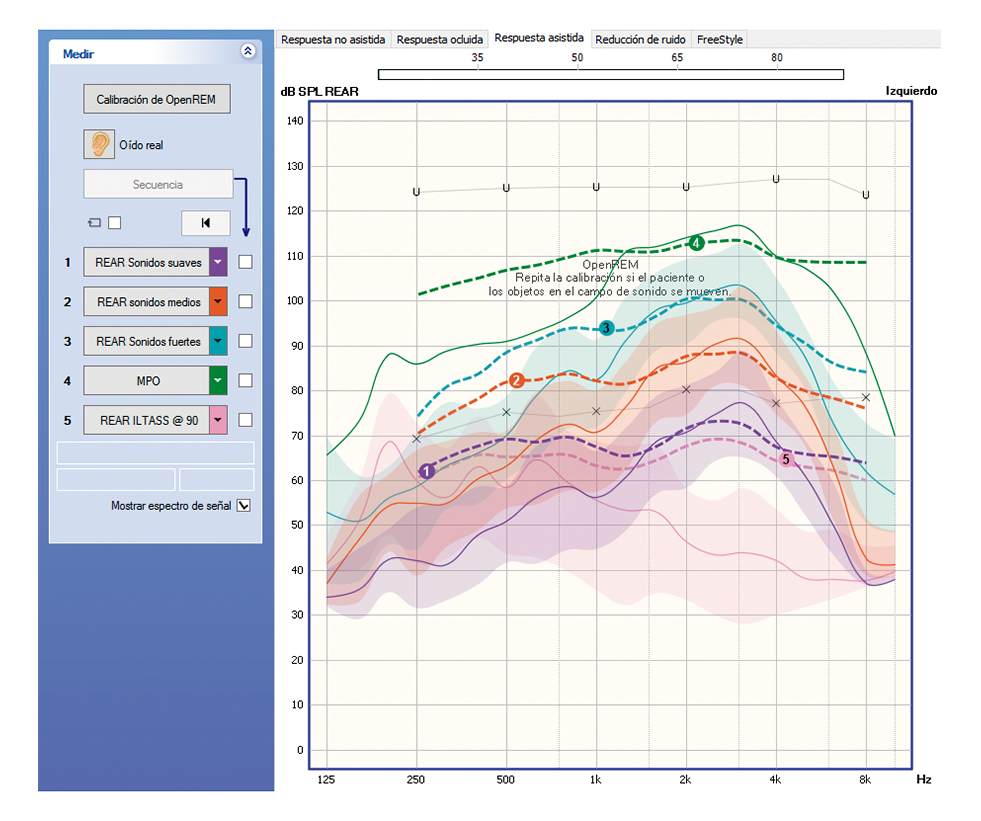Toggle the loop checkbox below Secuencia
Image resolution: width=981 pixels, height=821 pixels.
coord(114,222)
